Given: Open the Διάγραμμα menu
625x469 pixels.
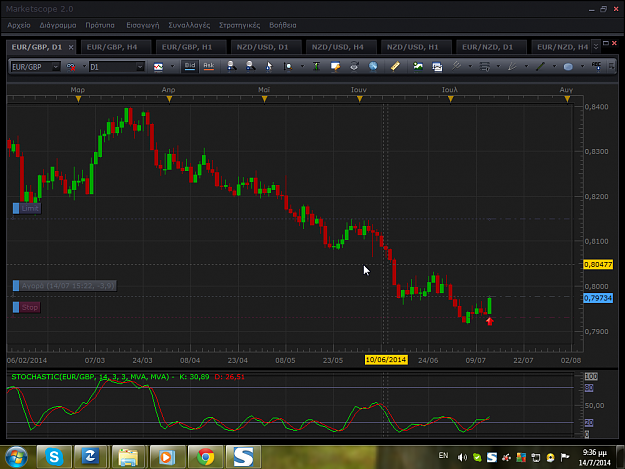Looking at the screenshot, I should (58, 25).
